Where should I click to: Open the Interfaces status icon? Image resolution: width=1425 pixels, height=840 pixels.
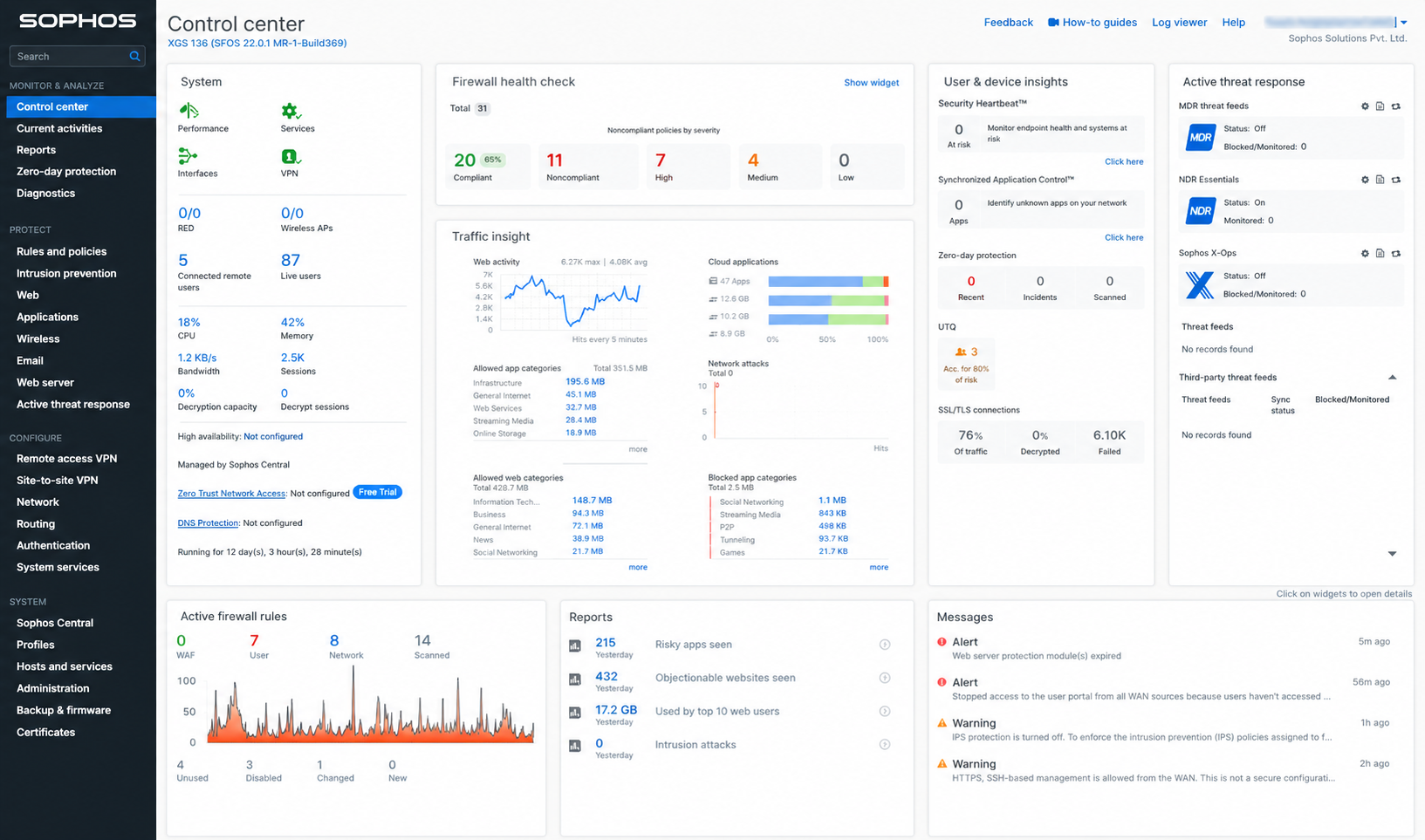coord(188,156)
